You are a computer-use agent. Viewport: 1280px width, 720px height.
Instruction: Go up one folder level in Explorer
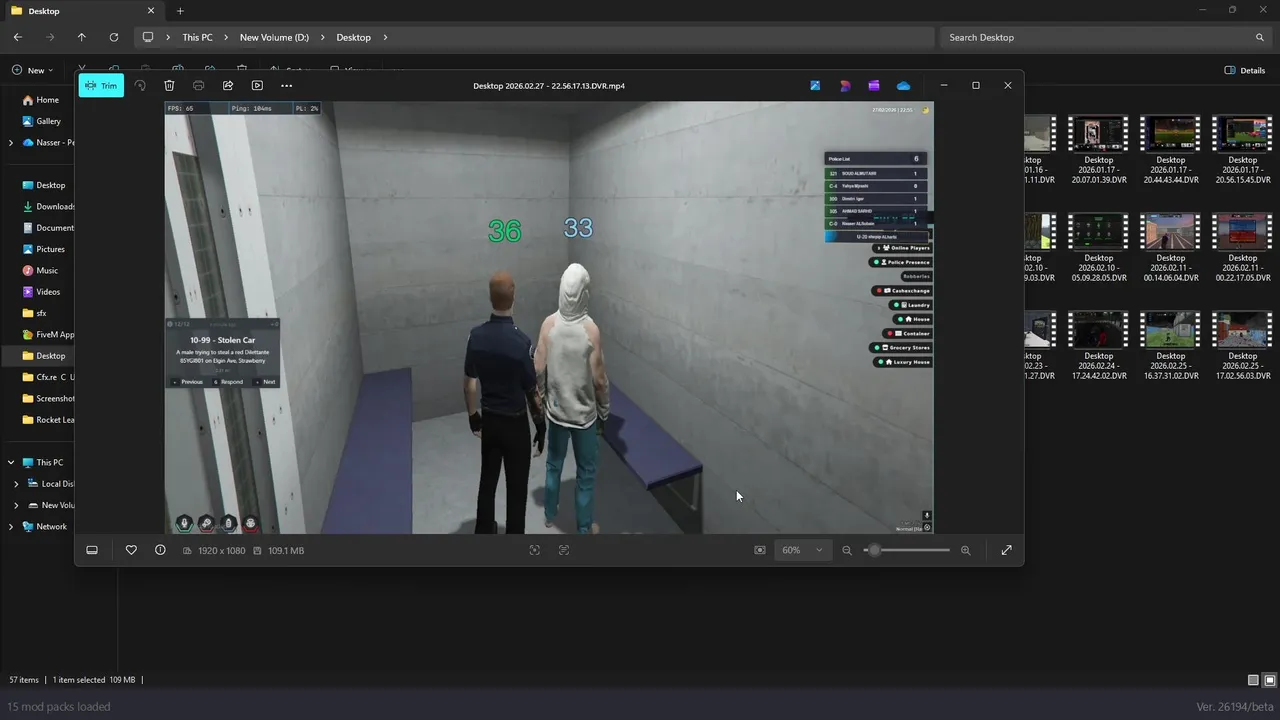tap(82, 37)
